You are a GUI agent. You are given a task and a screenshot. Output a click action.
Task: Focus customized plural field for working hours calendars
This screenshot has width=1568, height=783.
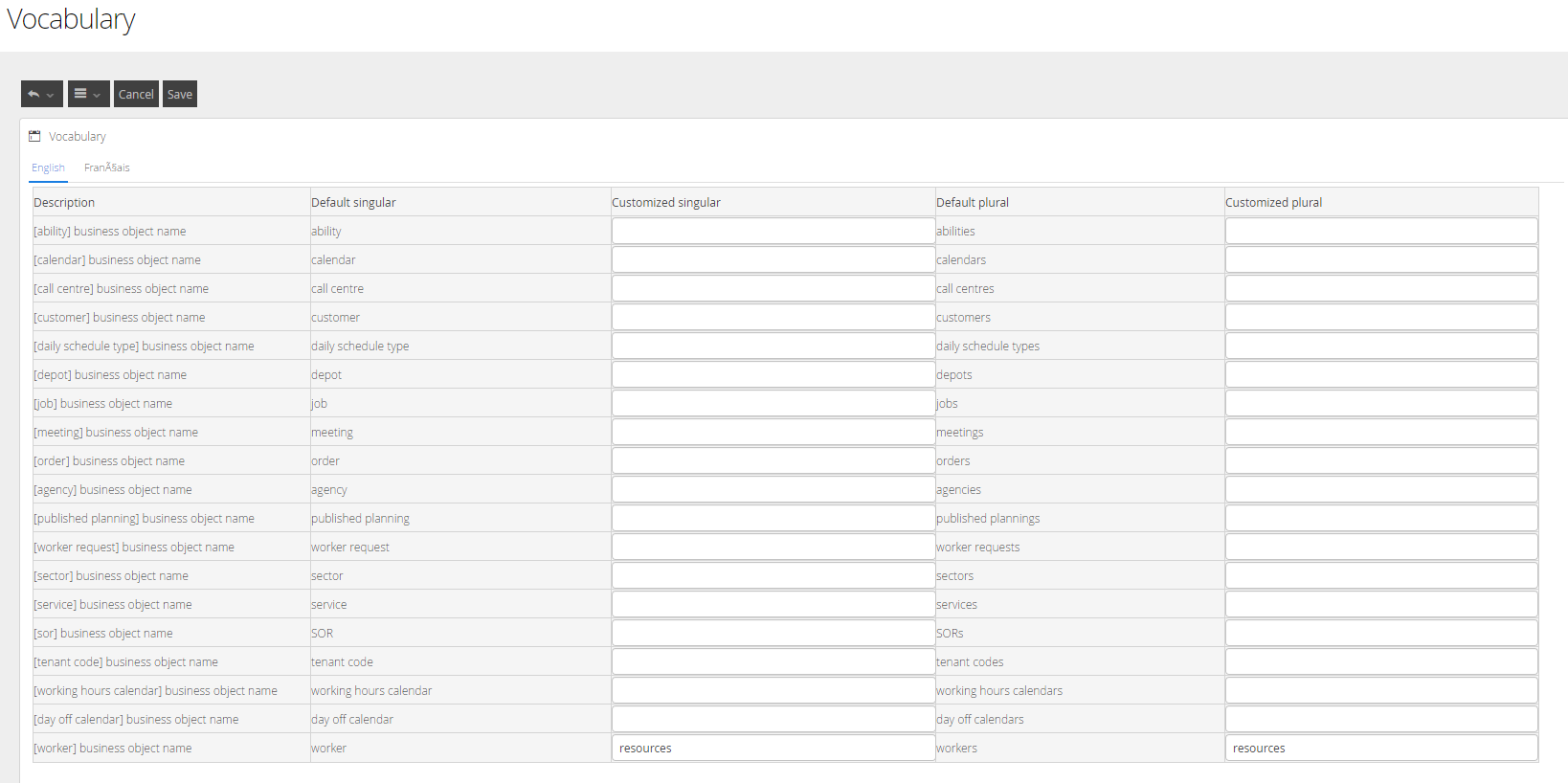pos(1381,690)
